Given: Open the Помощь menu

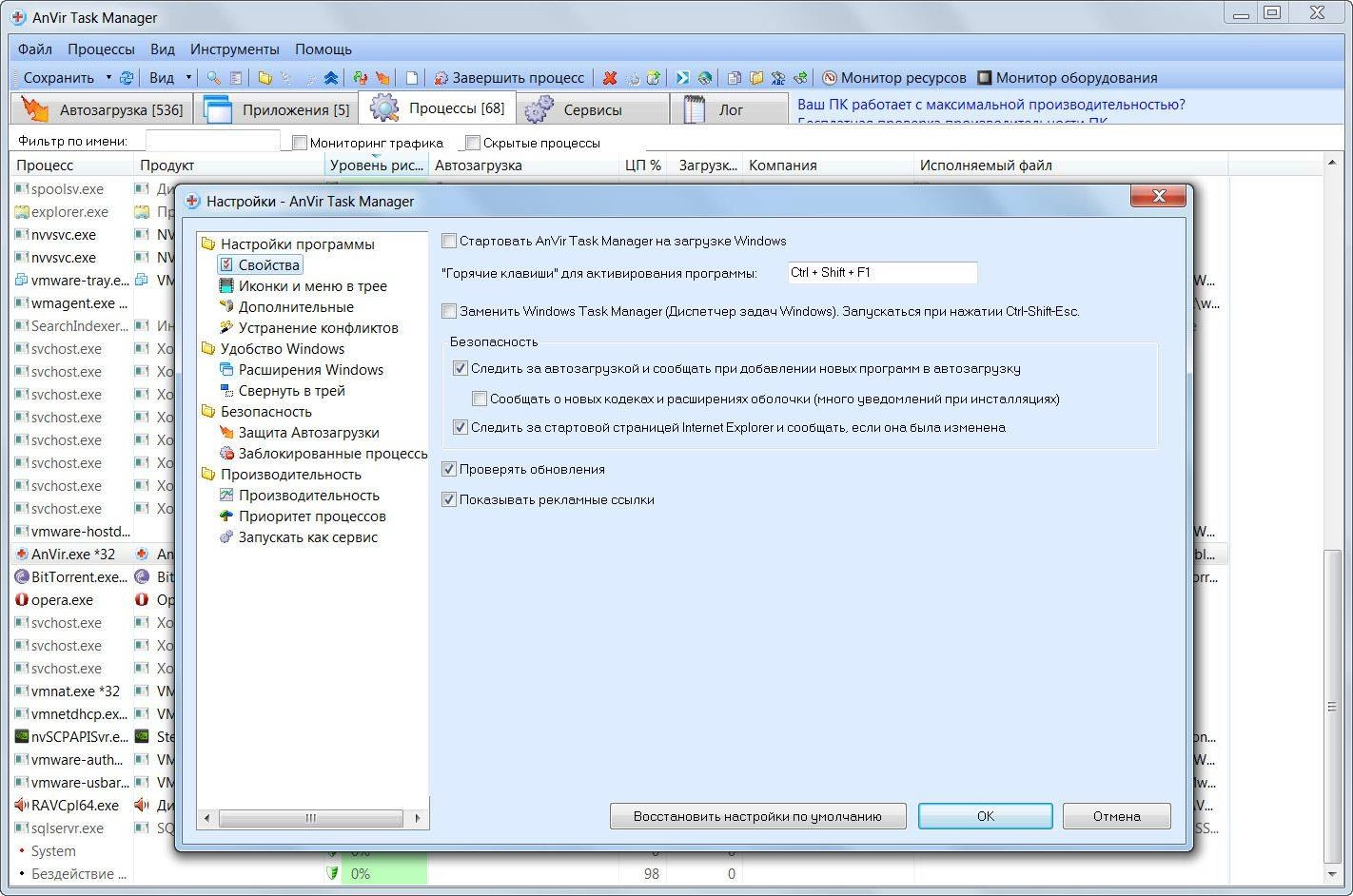Looking at the screenshot, I should tap(324, 49).
